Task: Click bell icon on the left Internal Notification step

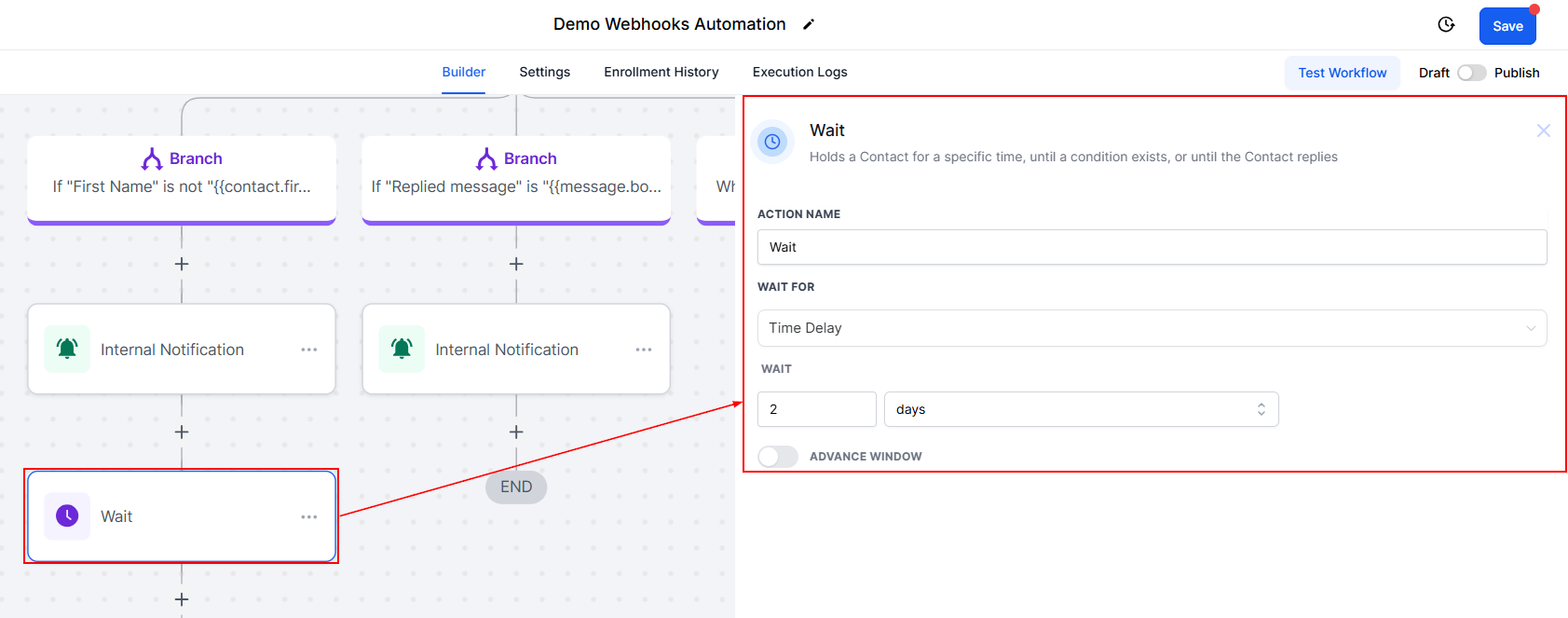Action: point(67,349)
